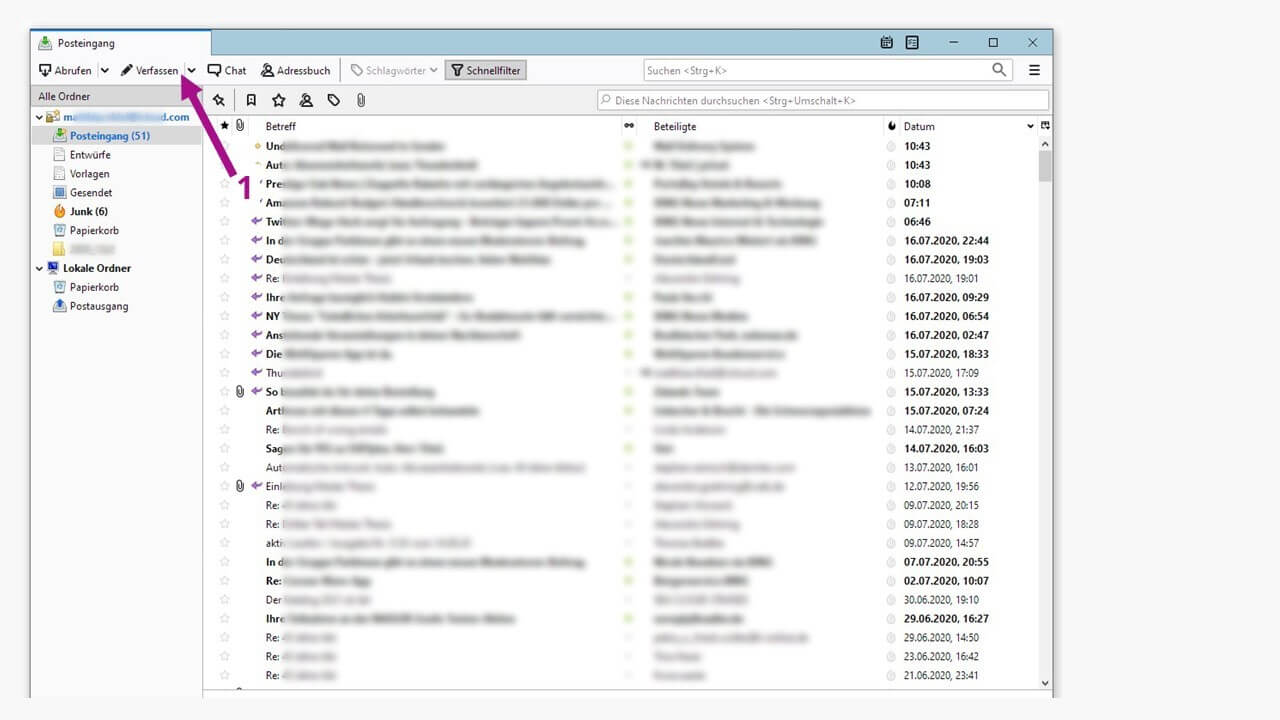Click the magnifier icon in the Suchen field

999,70
